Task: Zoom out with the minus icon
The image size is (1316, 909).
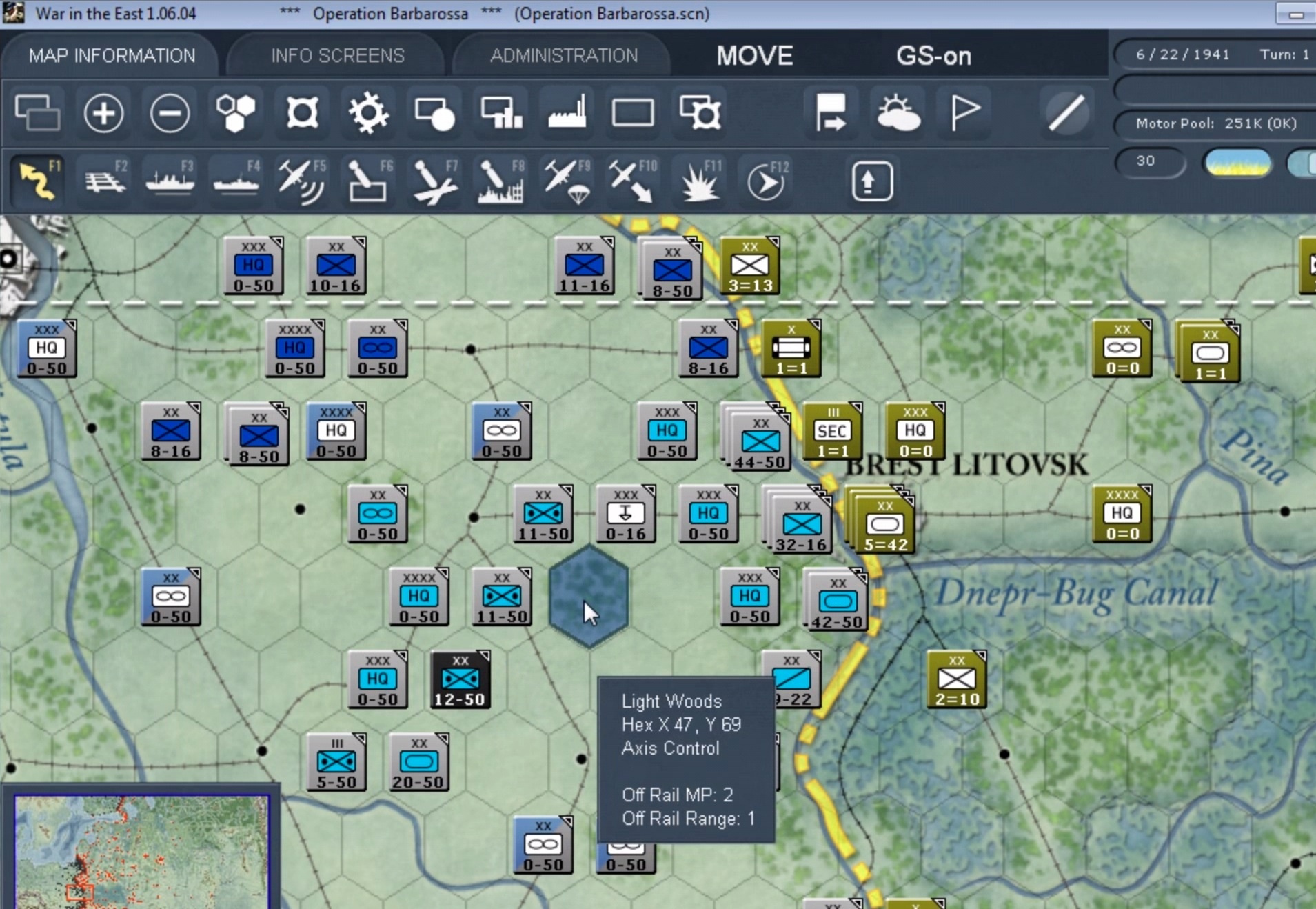Action: 170,112
